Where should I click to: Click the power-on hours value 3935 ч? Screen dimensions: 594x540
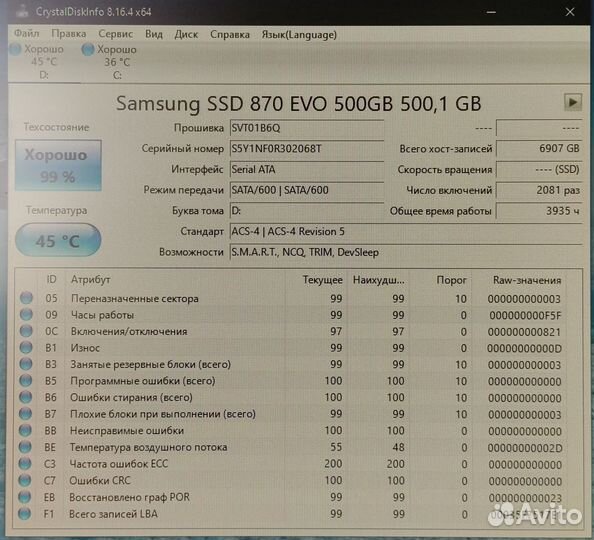(539, 211)
